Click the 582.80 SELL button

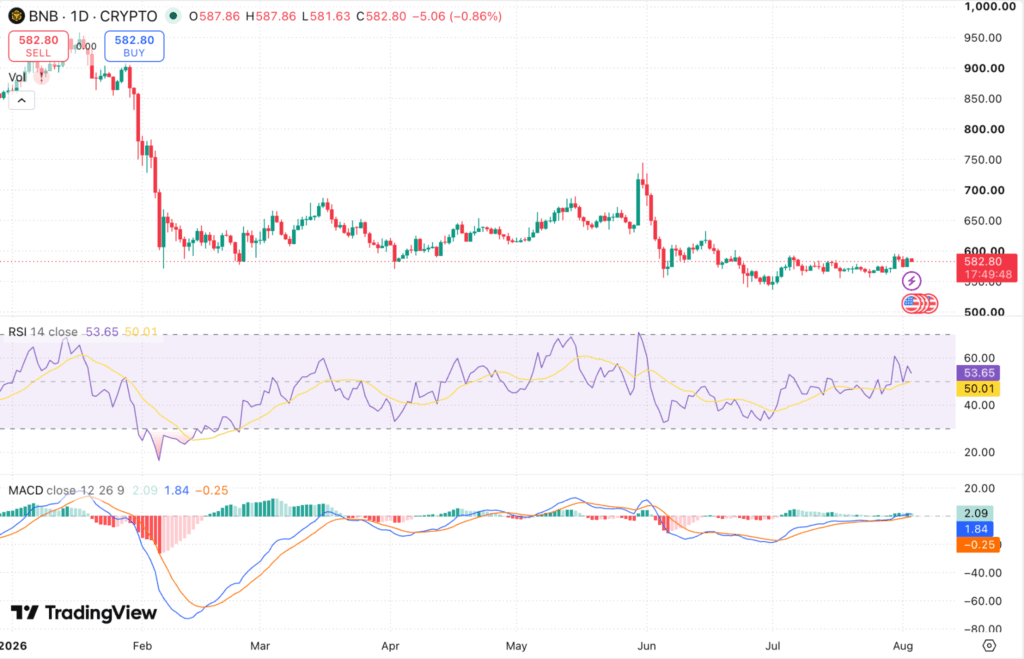click(x=38, y=46)
